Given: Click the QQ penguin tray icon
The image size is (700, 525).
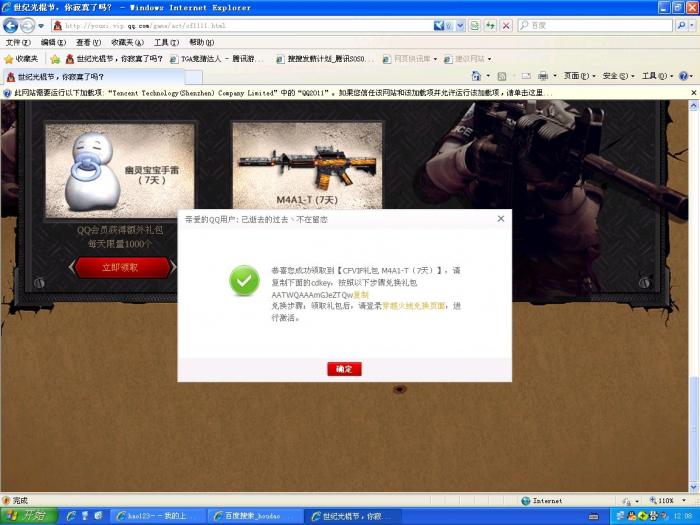Looking at the screenshot, I should [x=632, y=517].
